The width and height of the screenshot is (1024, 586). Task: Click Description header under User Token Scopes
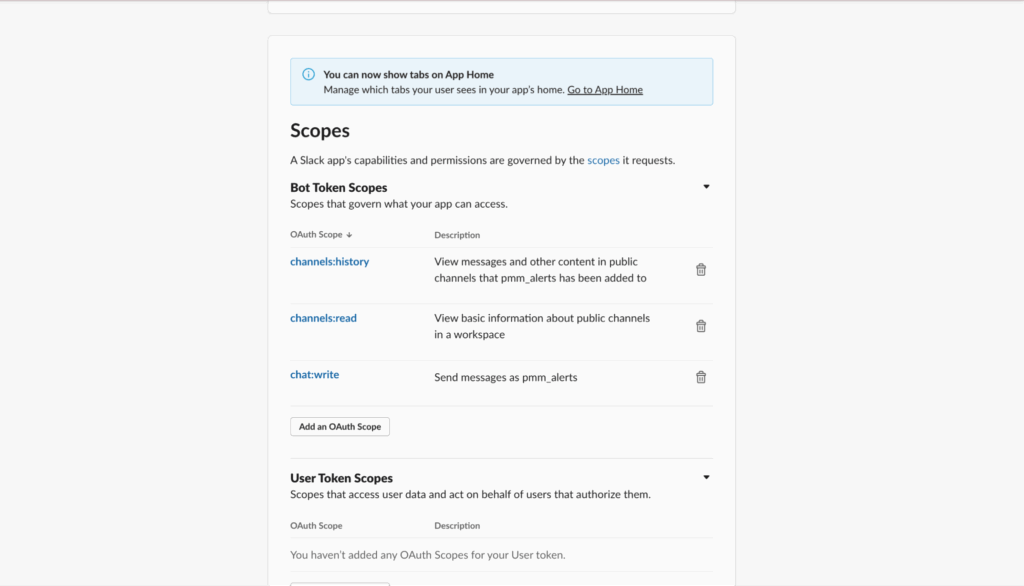(457, 526)
